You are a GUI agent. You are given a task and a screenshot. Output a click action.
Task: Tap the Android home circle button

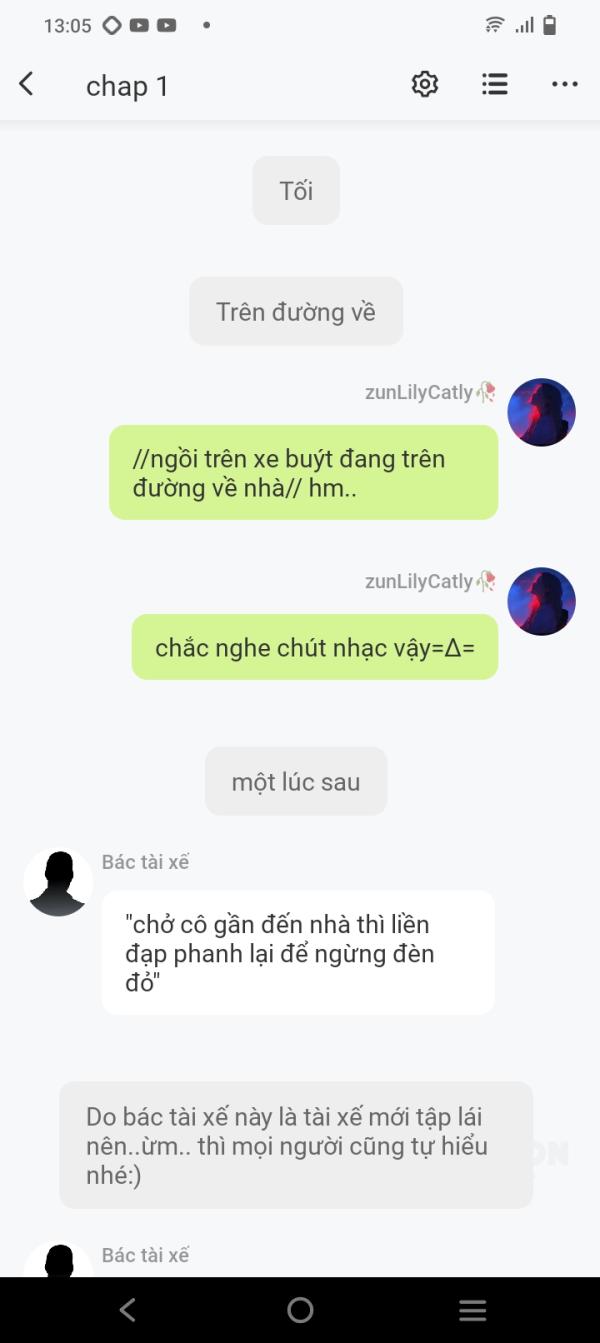point(300,1310)
